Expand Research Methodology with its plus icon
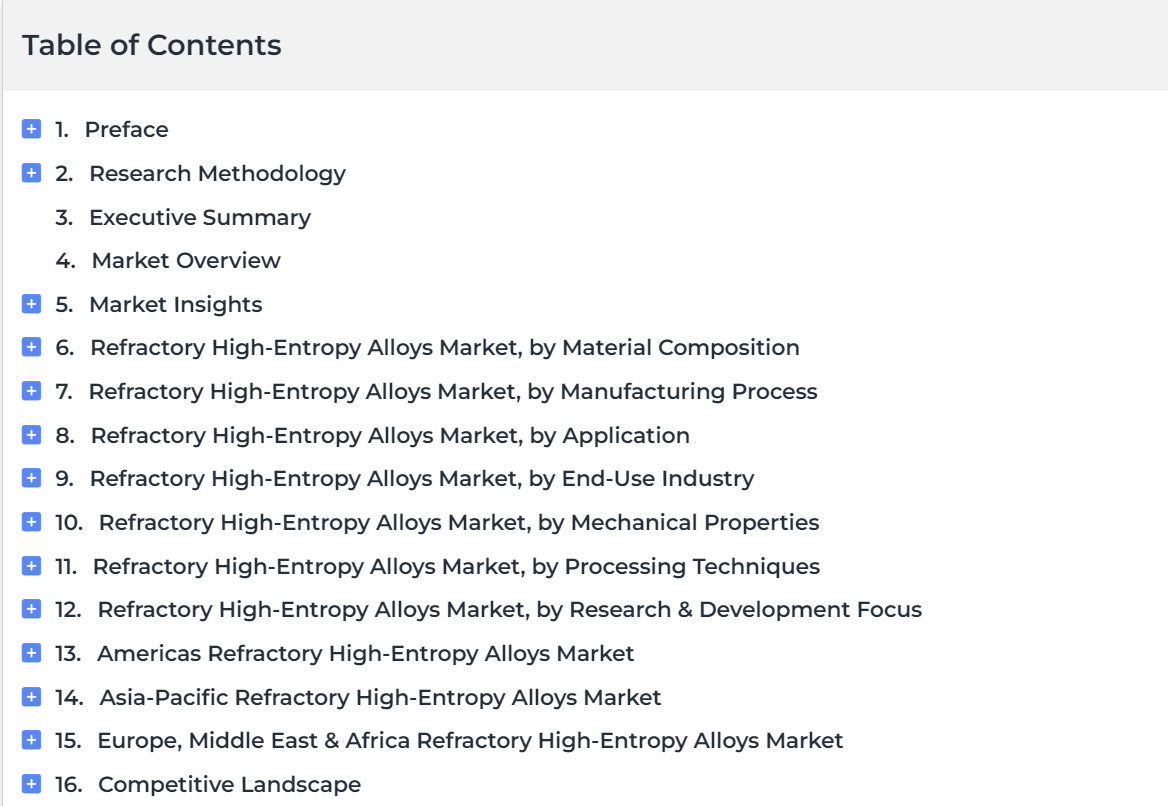The height and width of the screenshot is (806, 1168). coord(31,173)
